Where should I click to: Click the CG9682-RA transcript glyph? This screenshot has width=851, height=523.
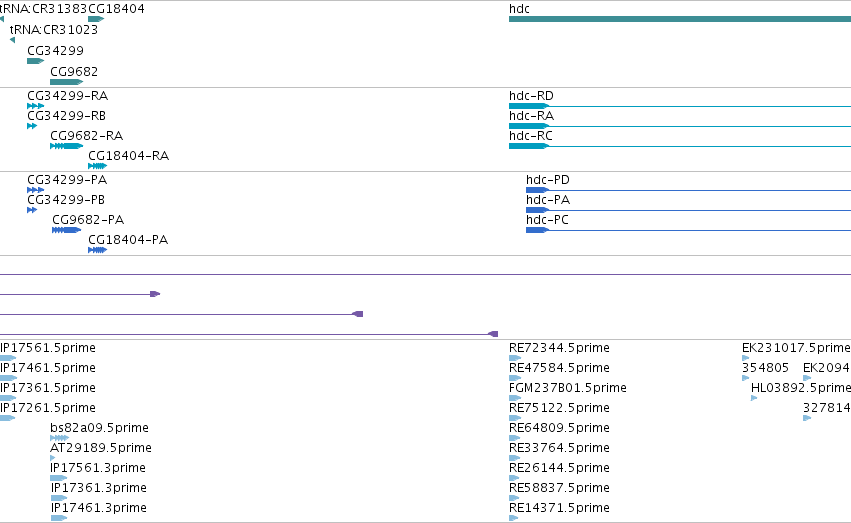[66, 146]
